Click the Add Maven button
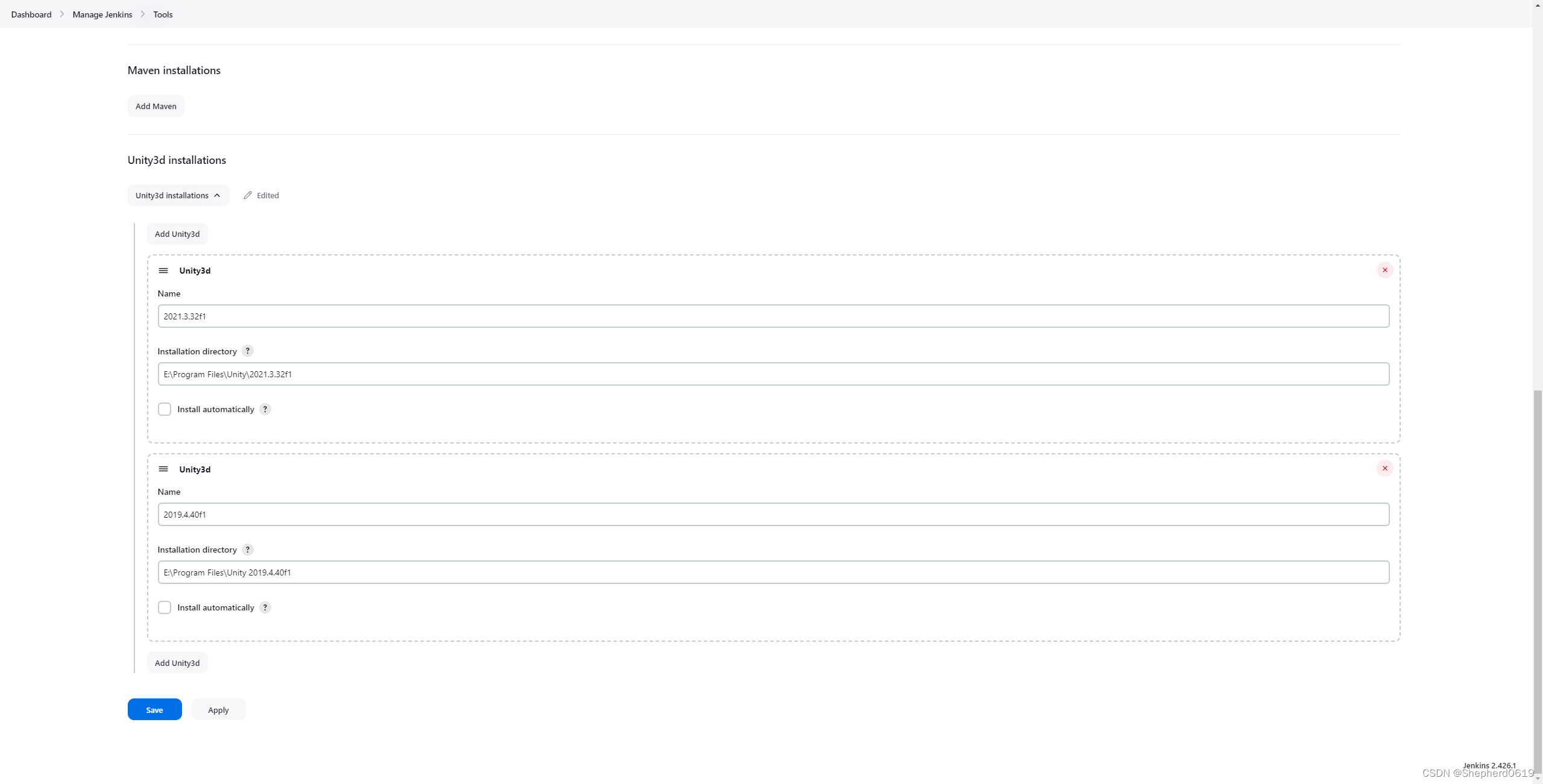 [156, 105]
